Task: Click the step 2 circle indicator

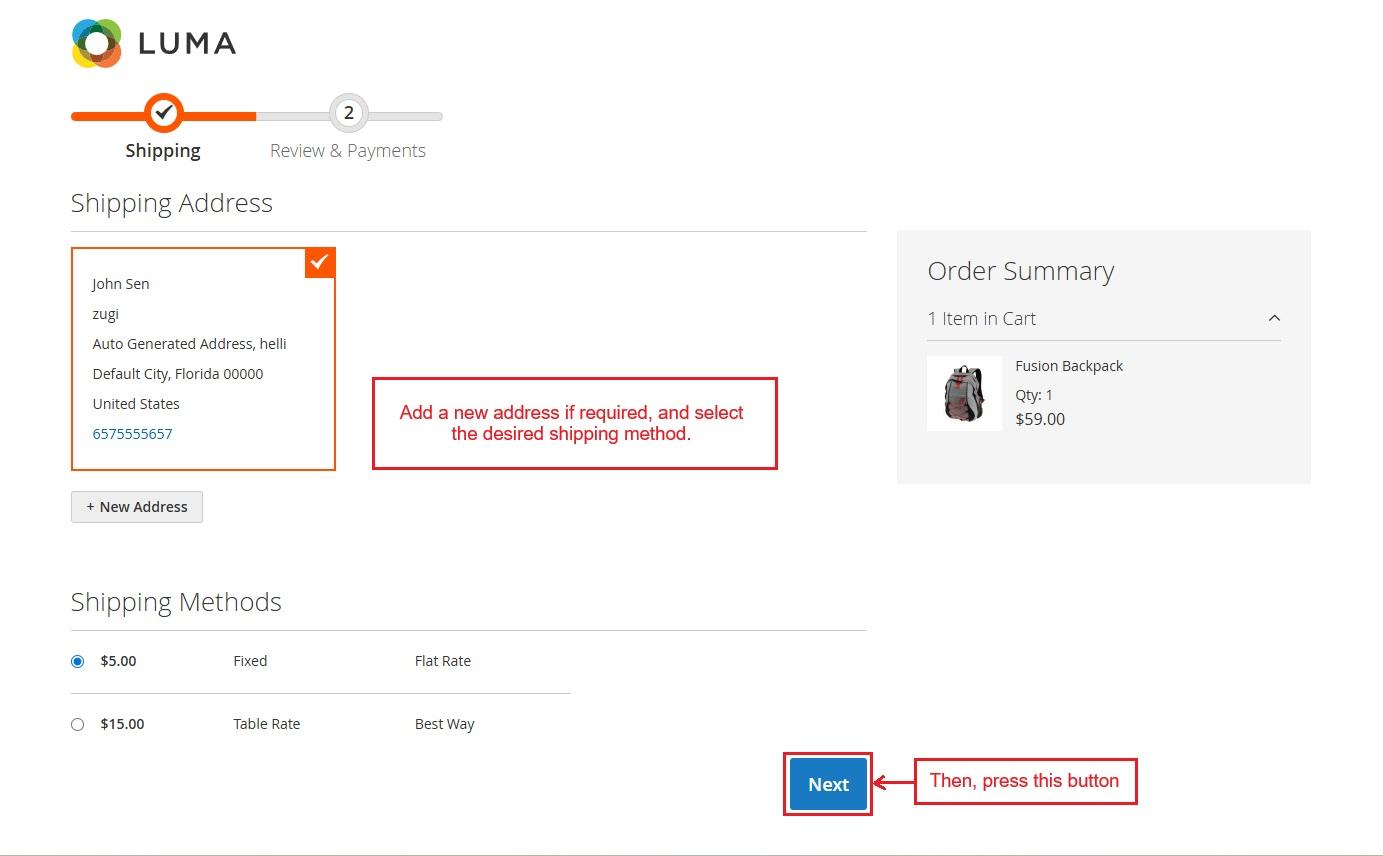Action: tap(348, 113)
